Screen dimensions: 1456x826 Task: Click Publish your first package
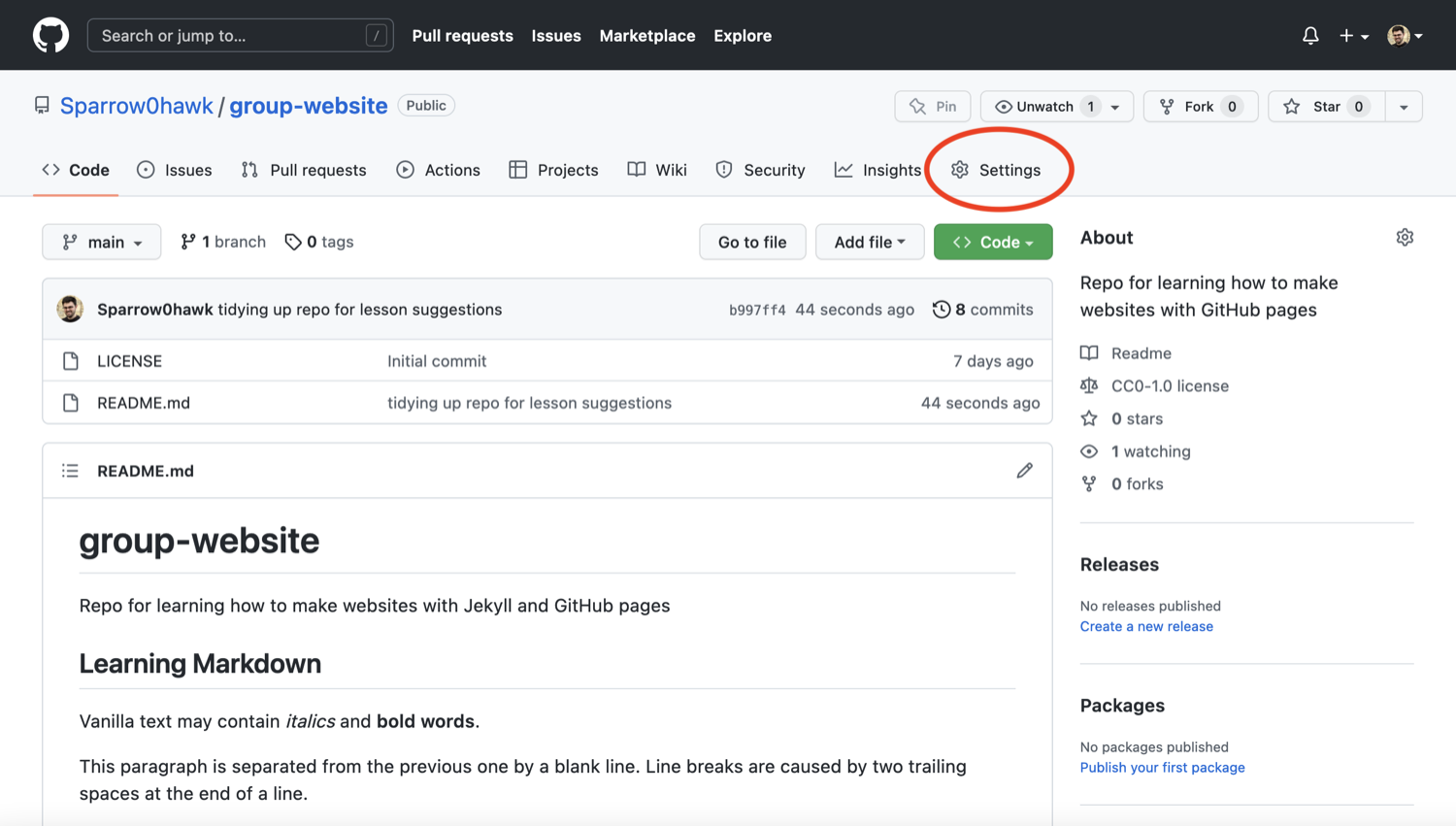coord(1162,768)
